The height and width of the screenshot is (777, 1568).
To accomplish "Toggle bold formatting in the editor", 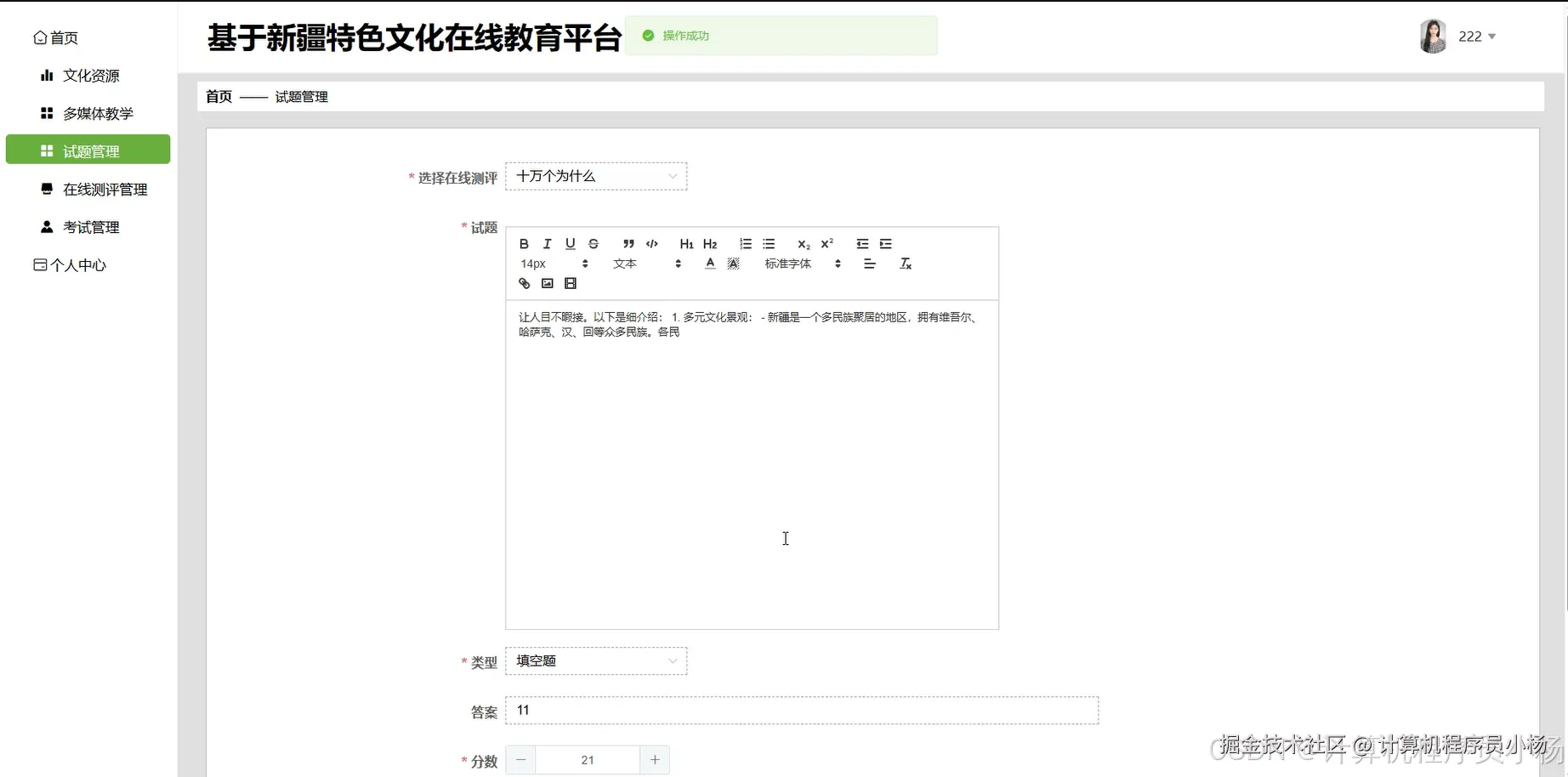I will pyautogui.click(x=524, y=244).
